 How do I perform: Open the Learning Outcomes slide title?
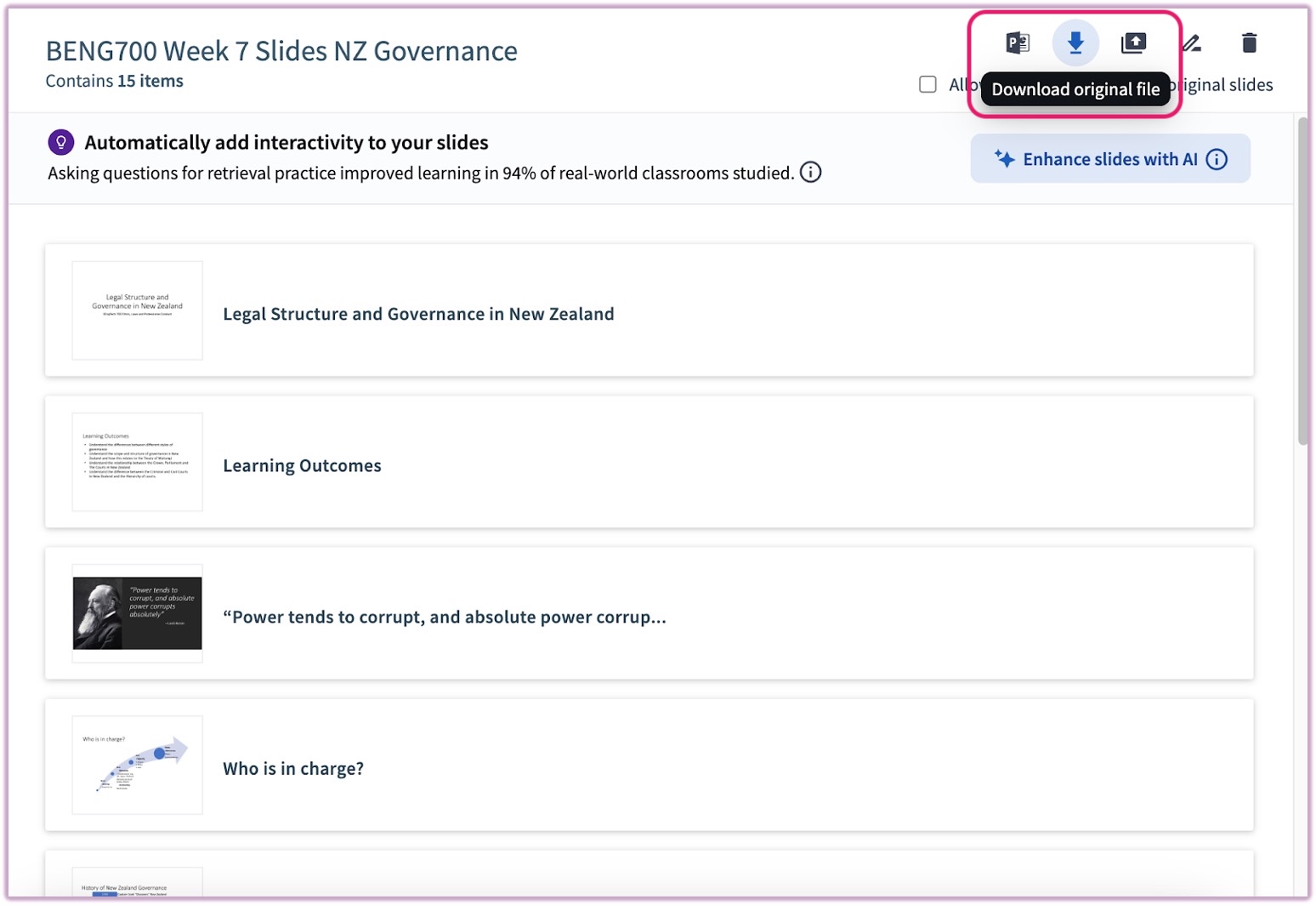[302, 465]
